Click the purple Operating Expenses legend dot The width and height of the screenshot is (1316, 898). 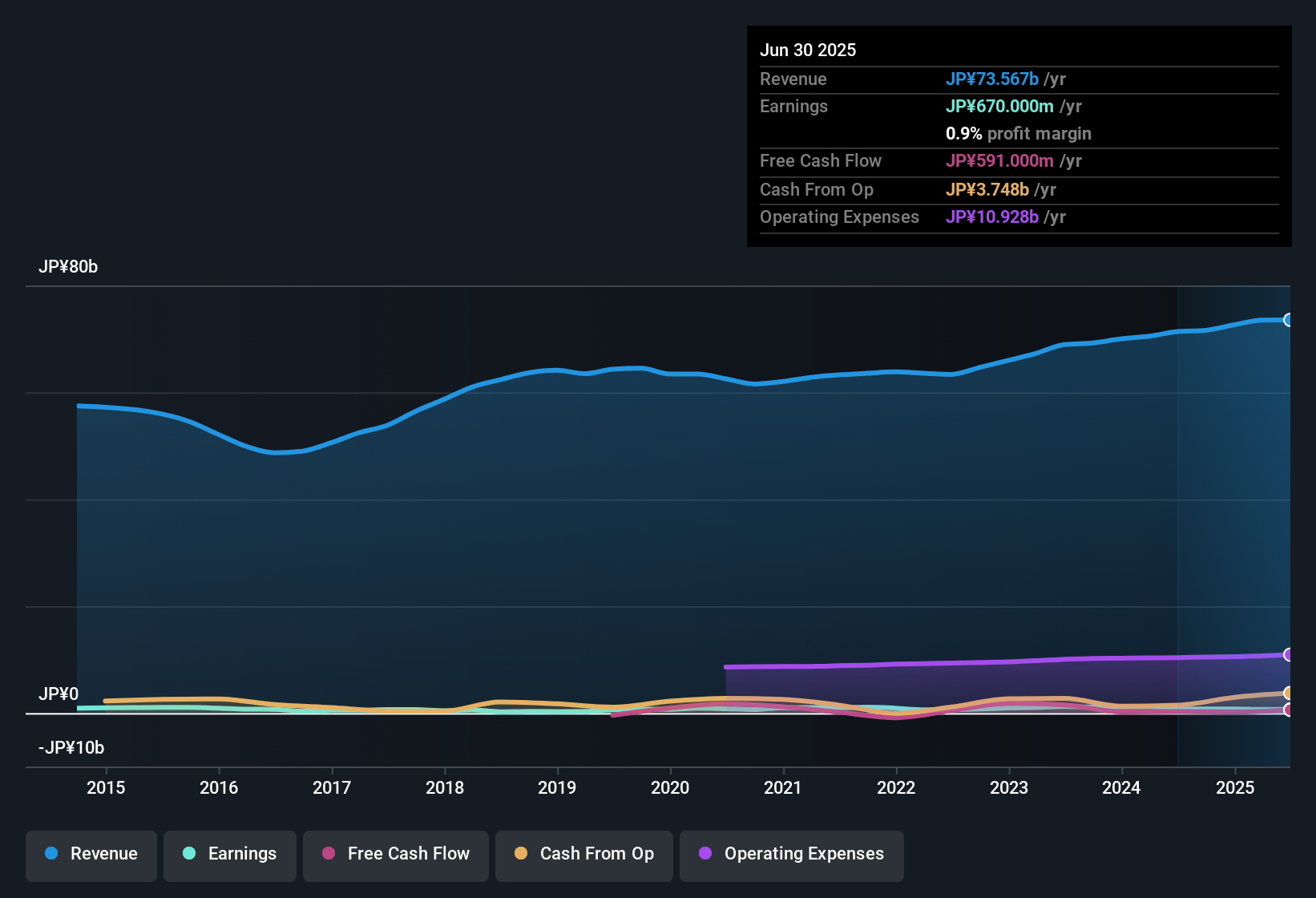[x=705, y=854]
